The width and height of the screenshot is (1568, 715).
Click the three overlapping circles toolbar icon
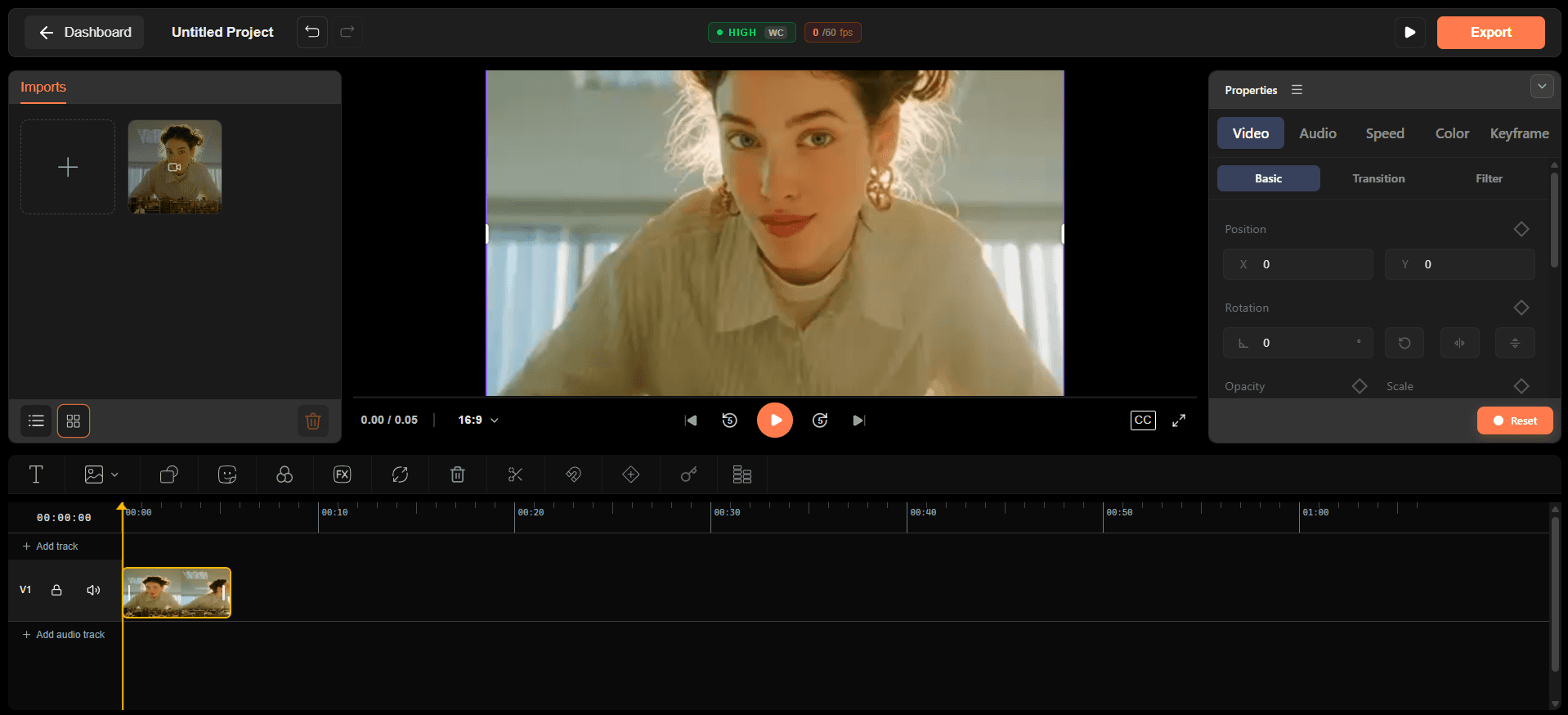pyautogui.click(x=284, y=474)
